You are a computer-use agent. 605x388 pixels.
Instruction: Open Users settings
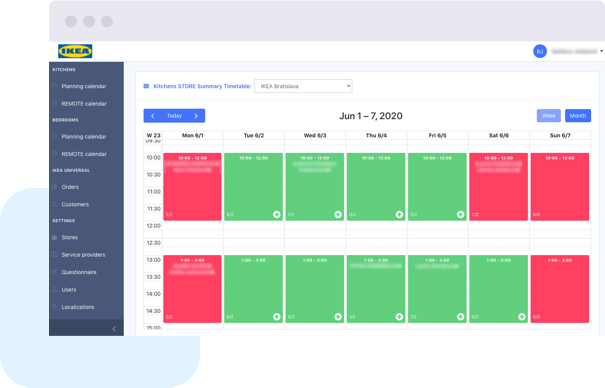[x=69, y=290]
